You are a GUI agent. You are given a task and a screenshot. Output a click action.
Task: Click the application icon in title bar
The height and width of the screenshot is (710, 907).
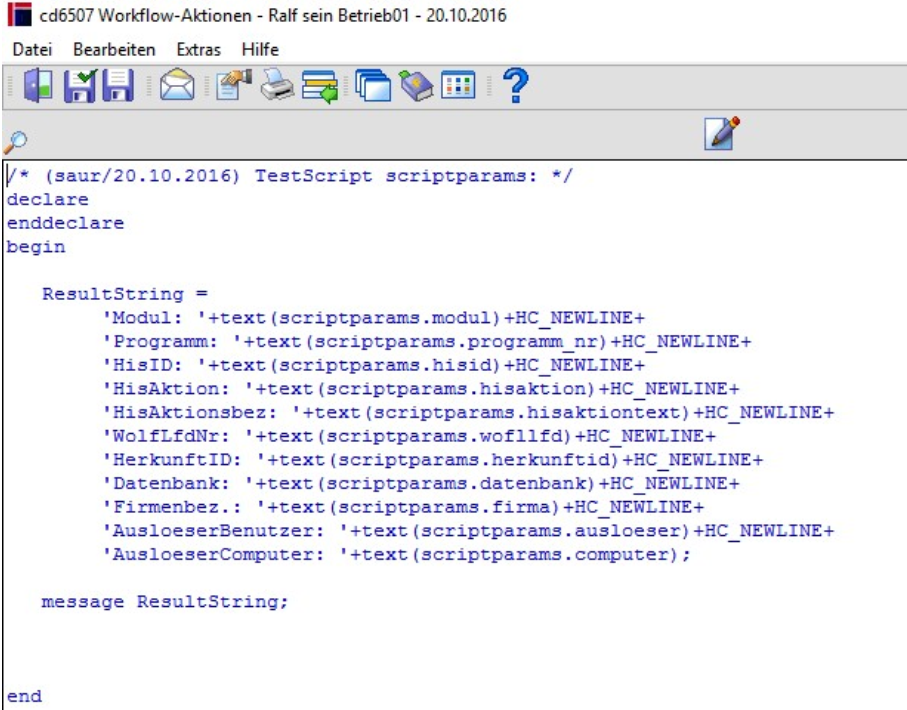coord(19,14)
